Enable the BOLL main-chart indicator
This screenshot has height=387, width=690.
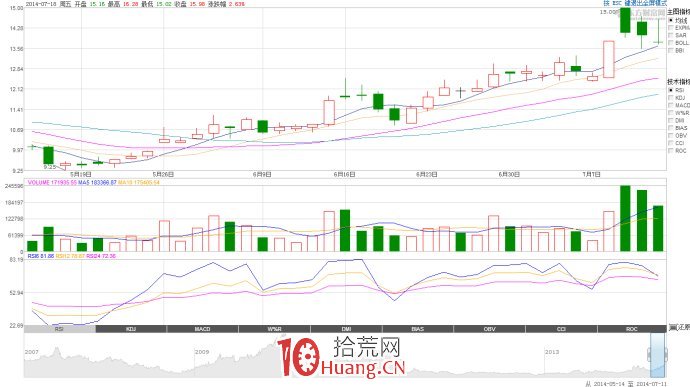pyautogui.click(x=671, y=43)
